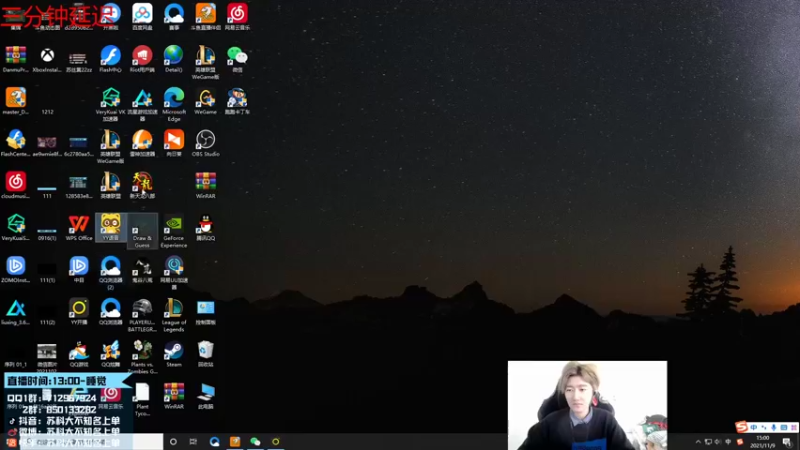This screenshot has width=800, height=450.
Task: Open the Detail() globe icon
Action: (174, 59)
